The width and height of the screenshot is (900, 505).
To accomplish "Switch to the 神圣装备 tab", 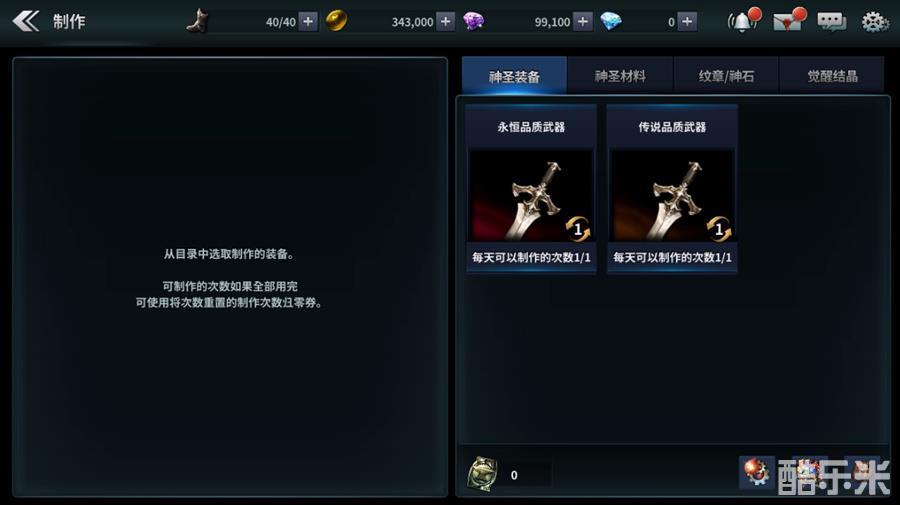I will tap(514, 75).
